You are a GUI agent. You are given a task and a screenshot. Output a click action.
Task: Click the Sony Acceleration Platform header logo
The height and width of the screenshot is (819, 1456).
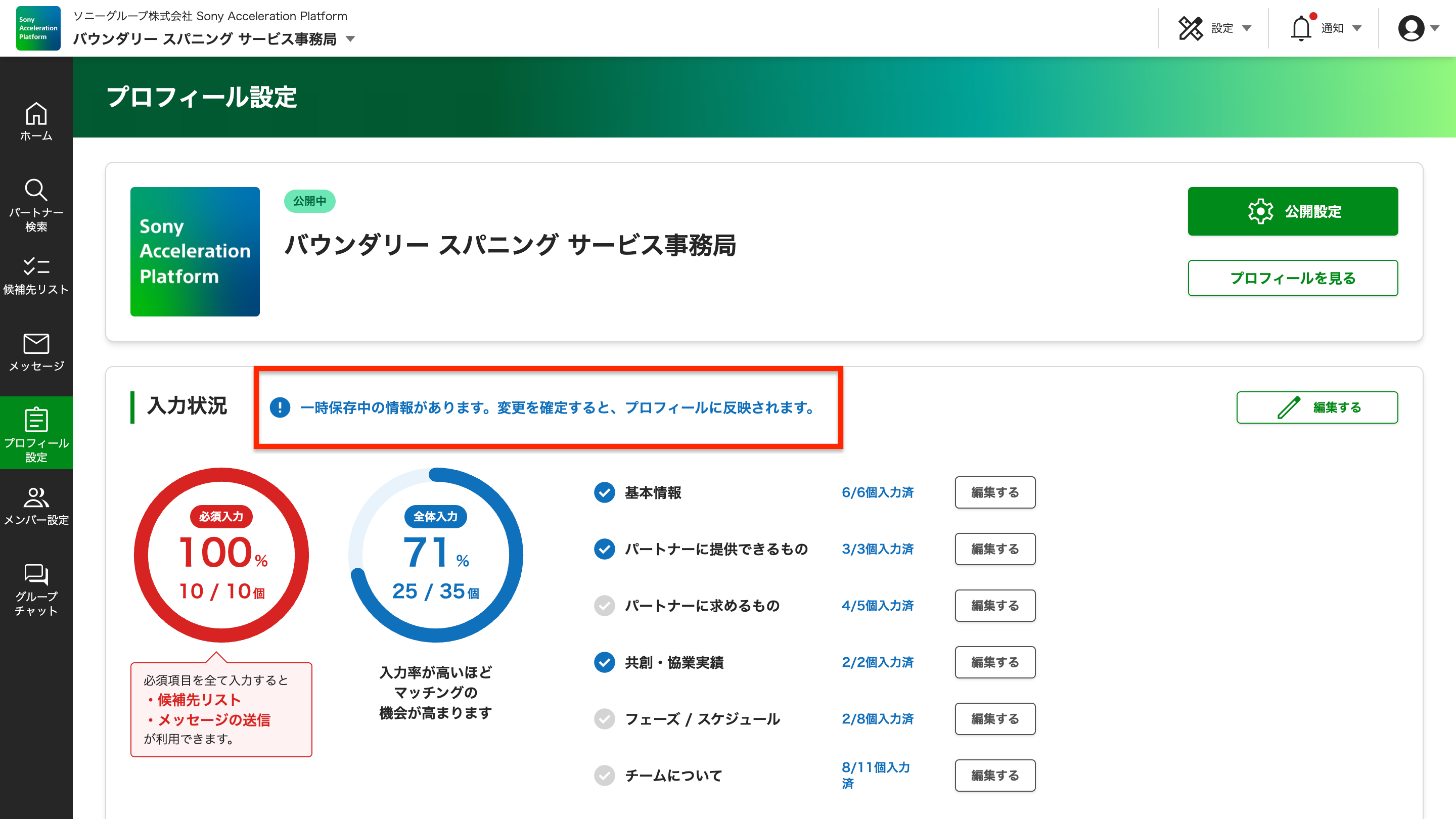(x=38, y=28)
